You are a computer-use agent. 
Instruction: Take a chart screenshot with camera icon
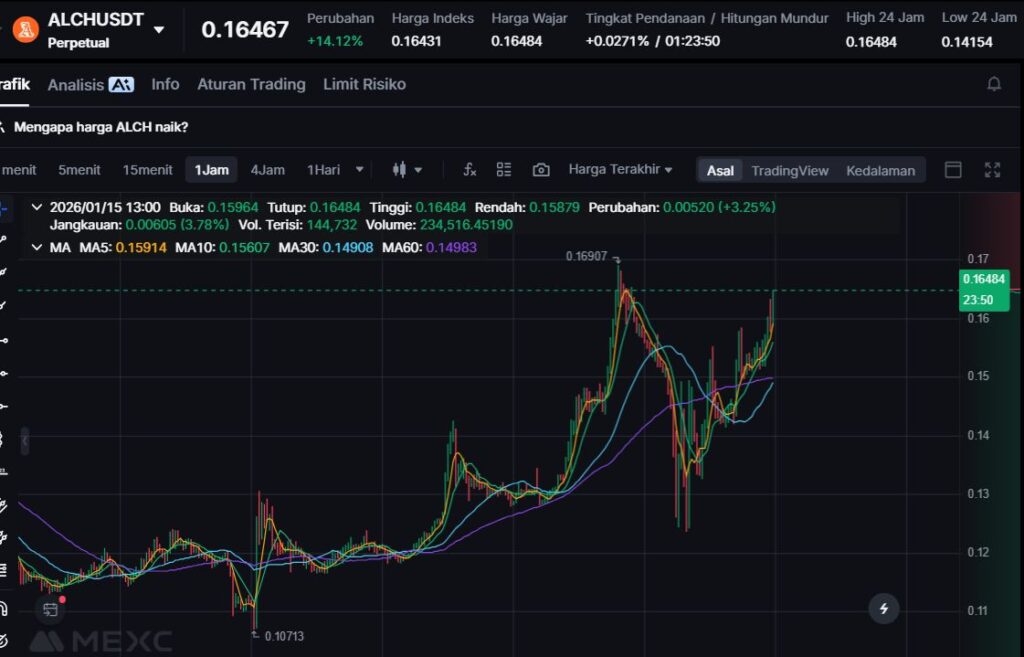(541, 170)
